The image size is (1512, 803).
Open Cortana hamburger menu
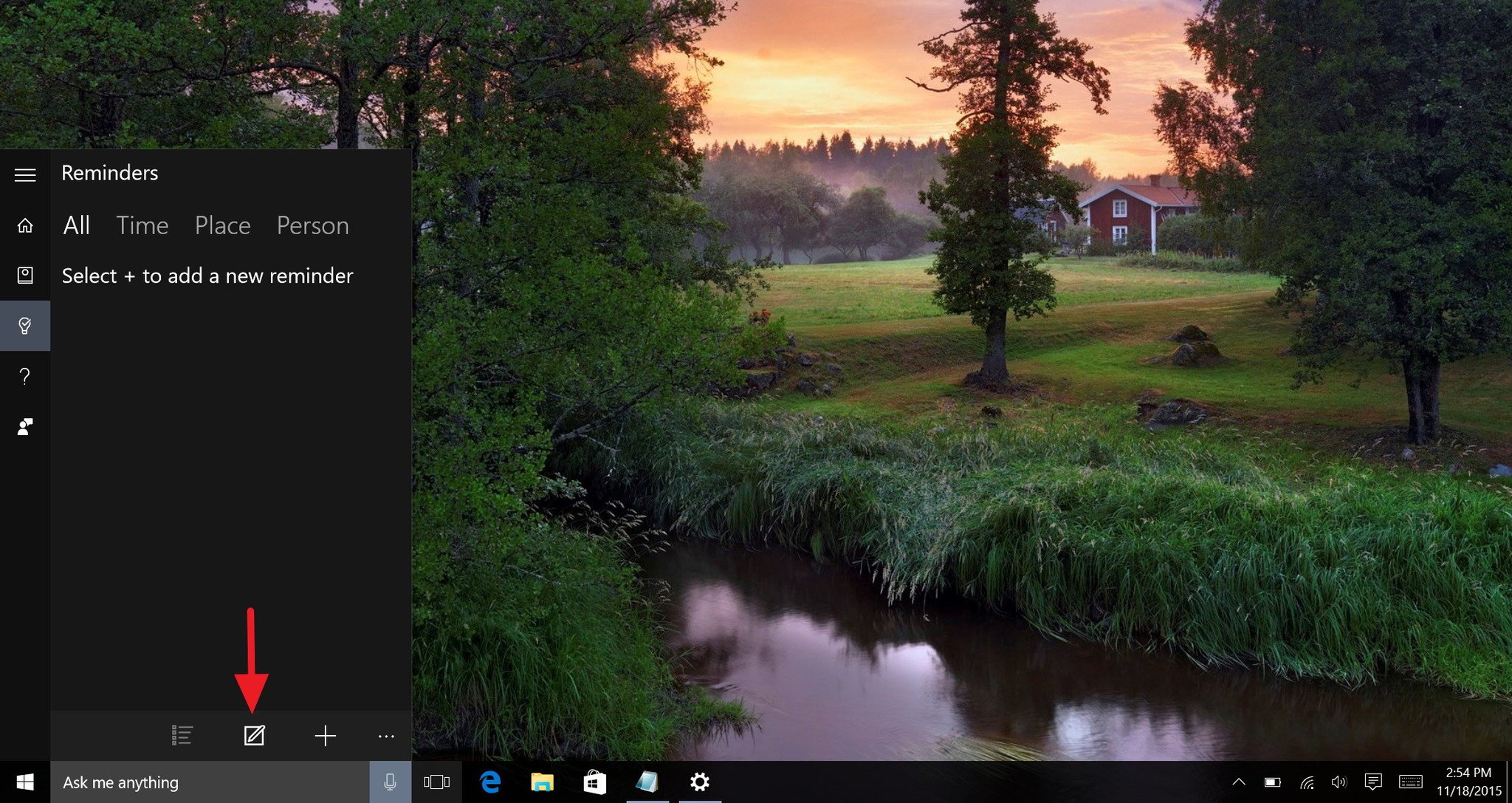click(25, 174)
